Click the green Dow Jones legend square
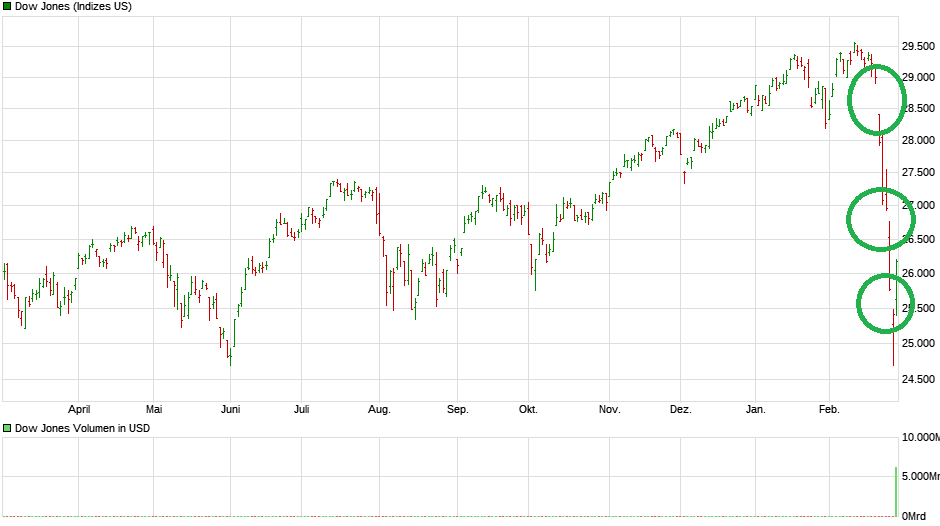Screen dimensions: 940x526 (7, 7)
